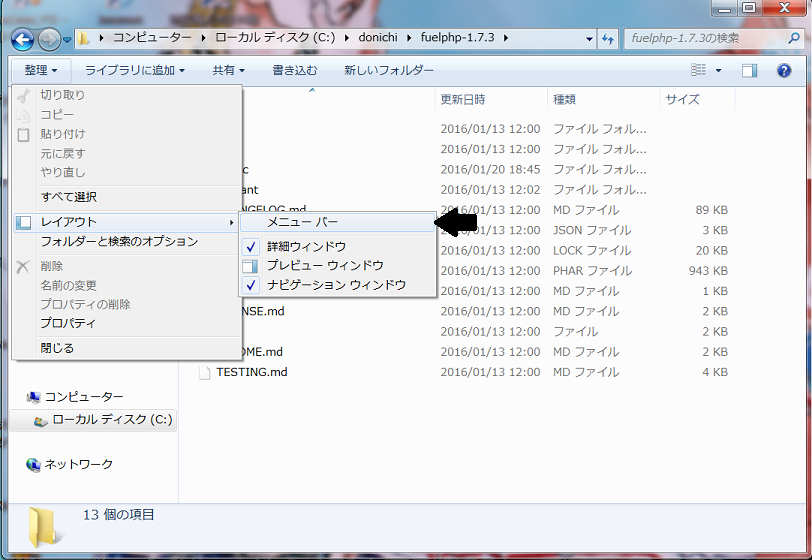Click the folder icon in the address bar
812x560 pixels.
click(83, 38)
